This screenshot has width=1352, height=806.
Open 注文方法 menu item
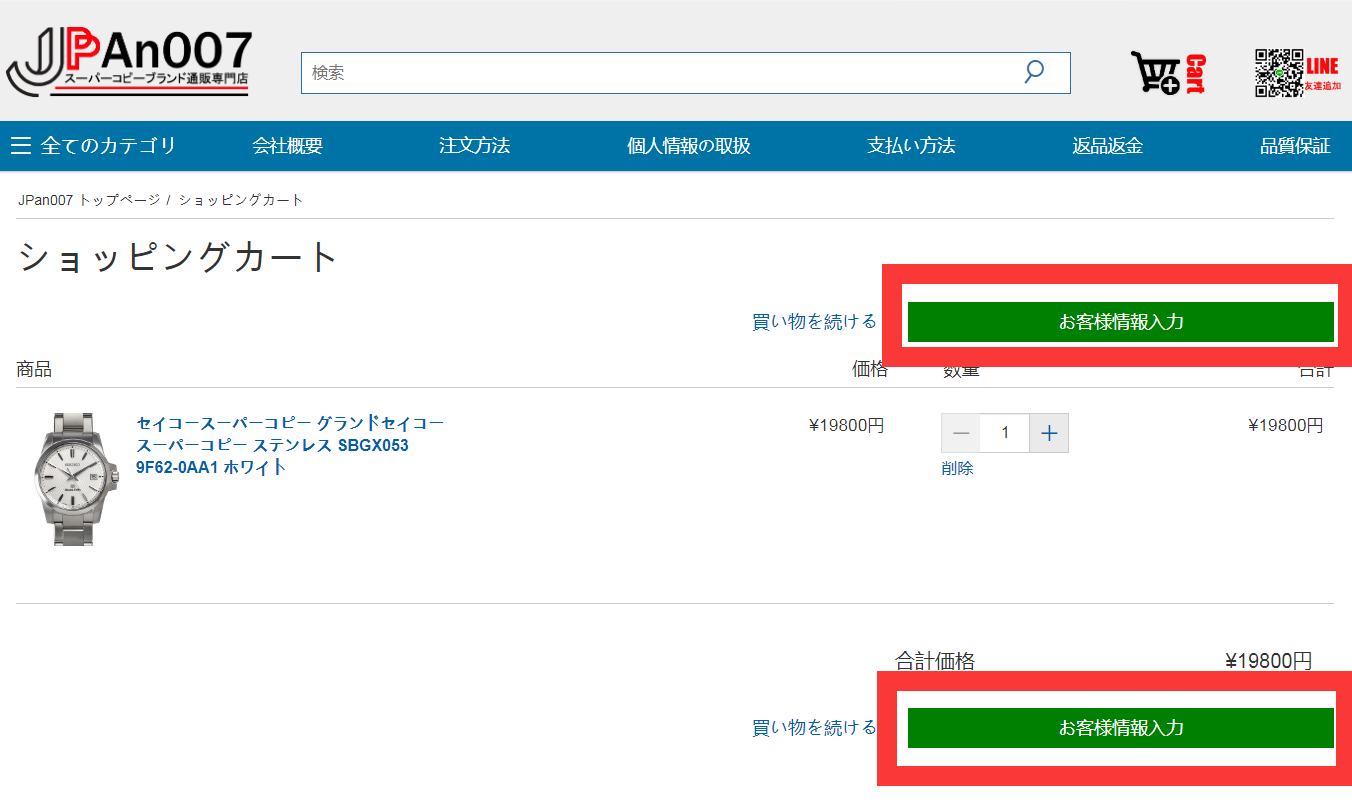click(474, 146)
